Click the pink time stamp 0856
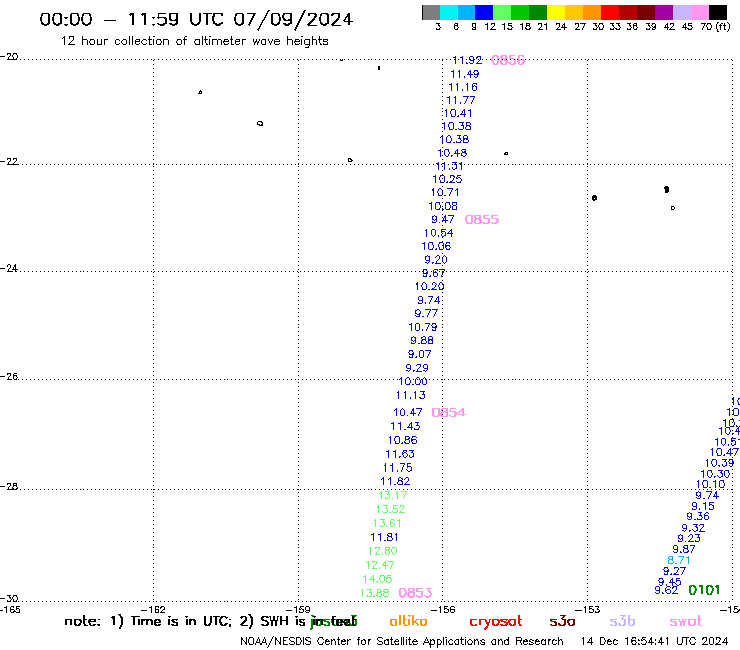Image resolution: width=740 pixels, height=650 pixels. [x=508, y=60]
